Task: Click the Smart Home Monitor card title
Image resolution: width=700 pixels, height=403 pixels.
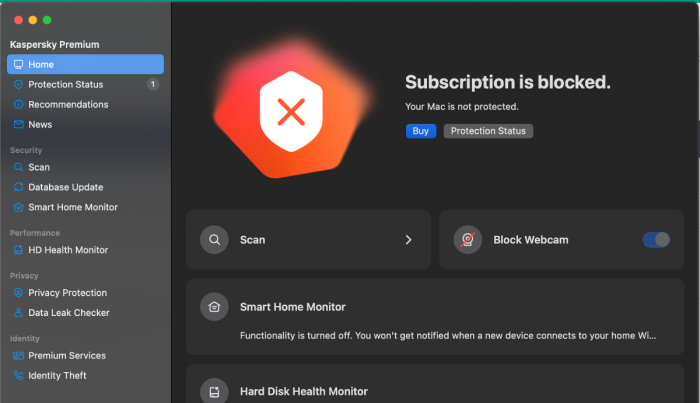Action: coord(292,307)
